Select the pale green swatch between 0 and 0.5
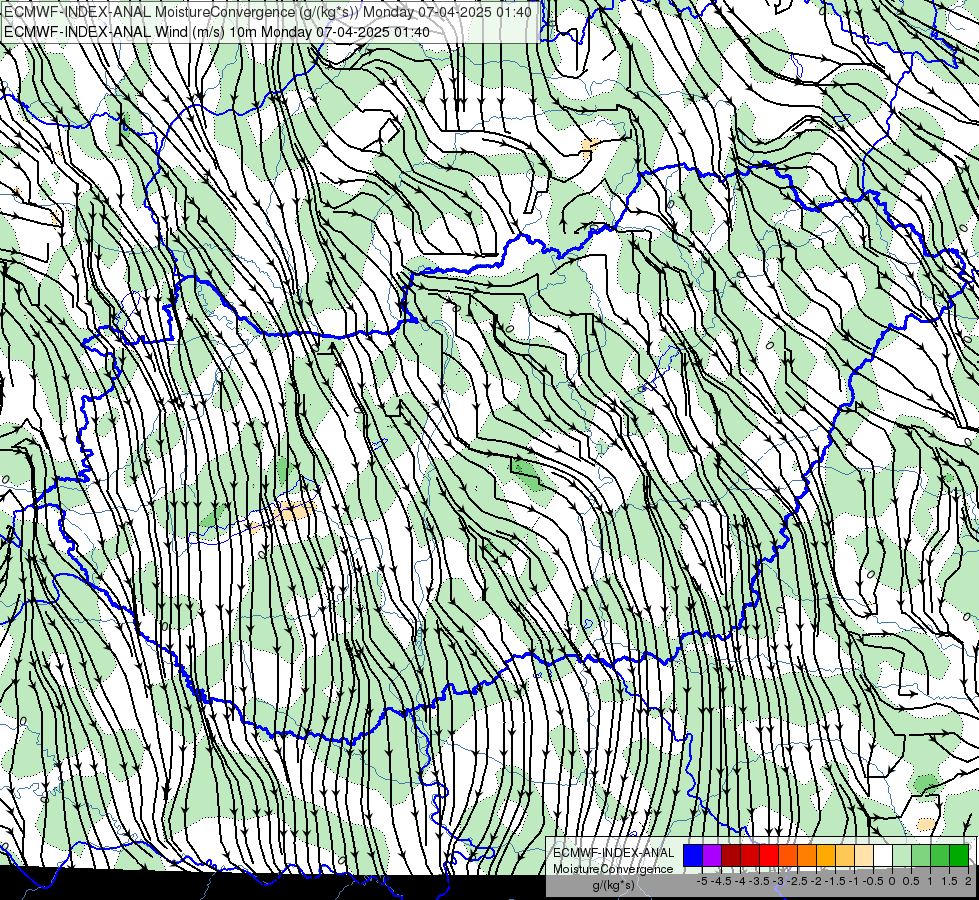This screenshot has width=979, height=900. click(x=902, y=855)
